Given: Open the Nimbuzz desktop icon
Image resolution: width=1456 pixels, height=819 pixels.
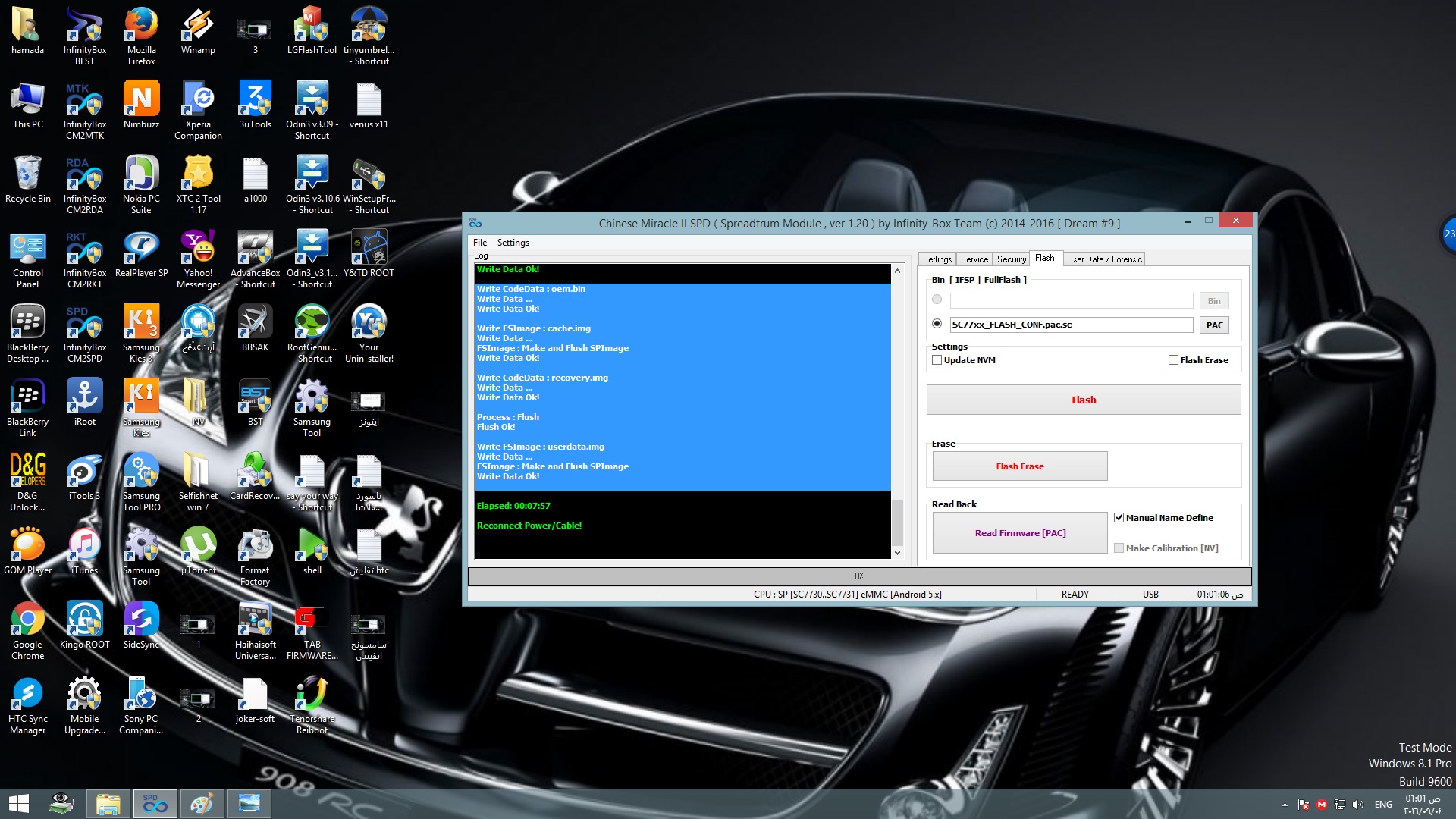Looking at the screenshot, I should point(141,105).
